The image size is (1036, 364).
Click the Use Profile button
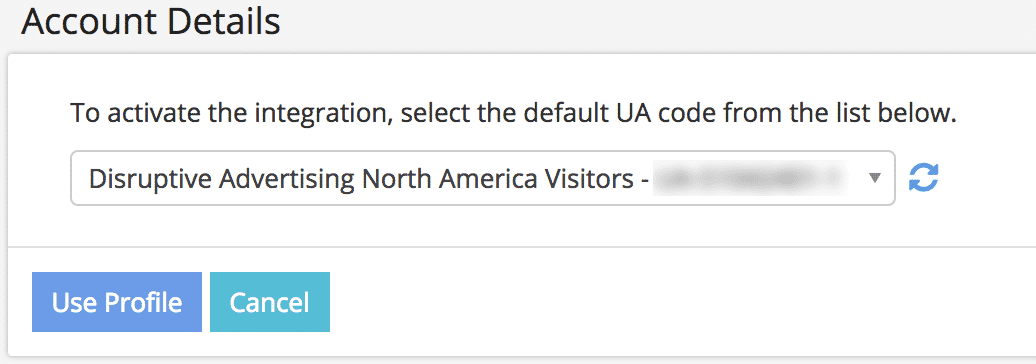click(x=117, y=302)
